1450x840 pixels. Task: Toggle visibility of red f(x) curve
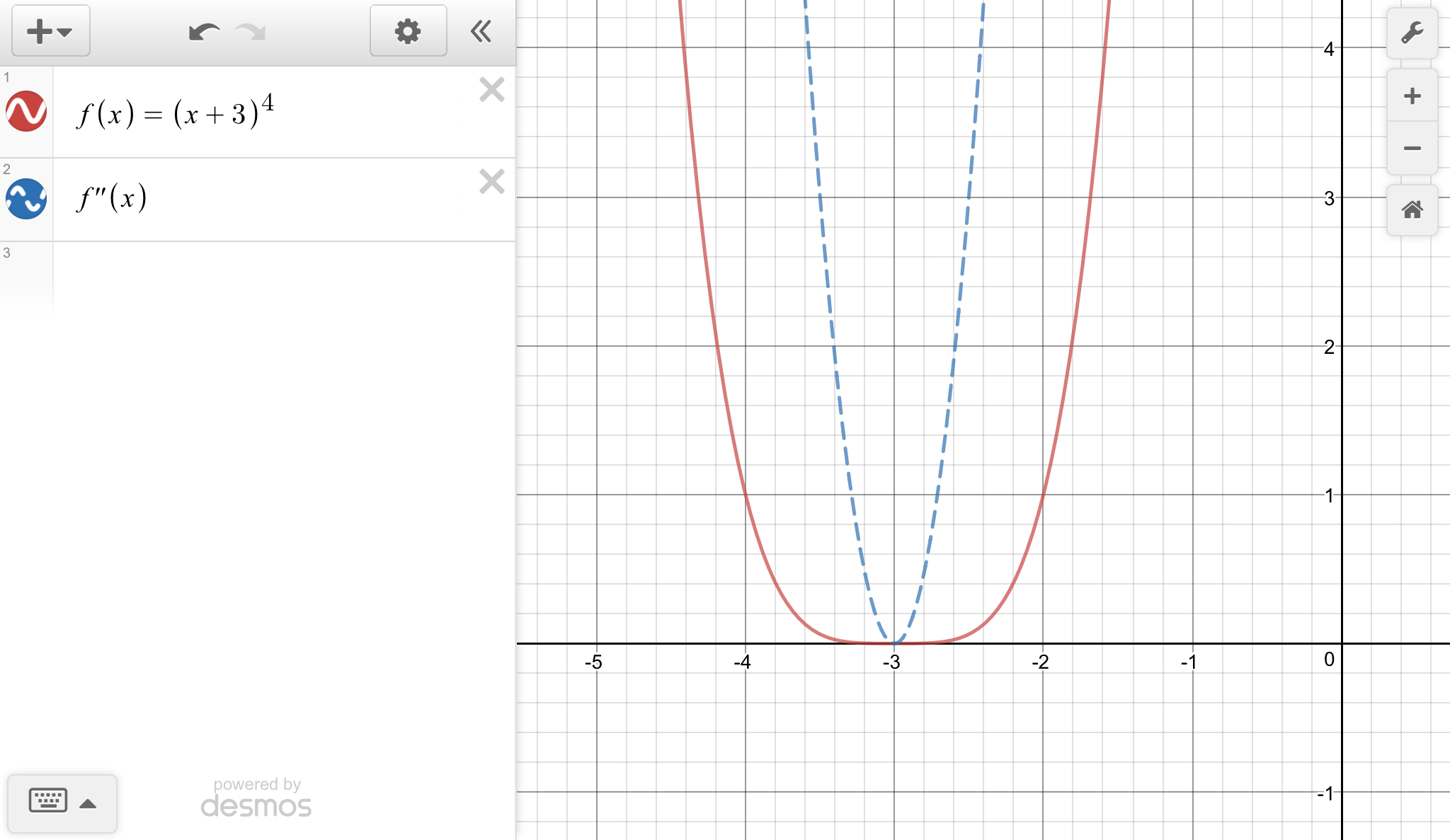26,111
